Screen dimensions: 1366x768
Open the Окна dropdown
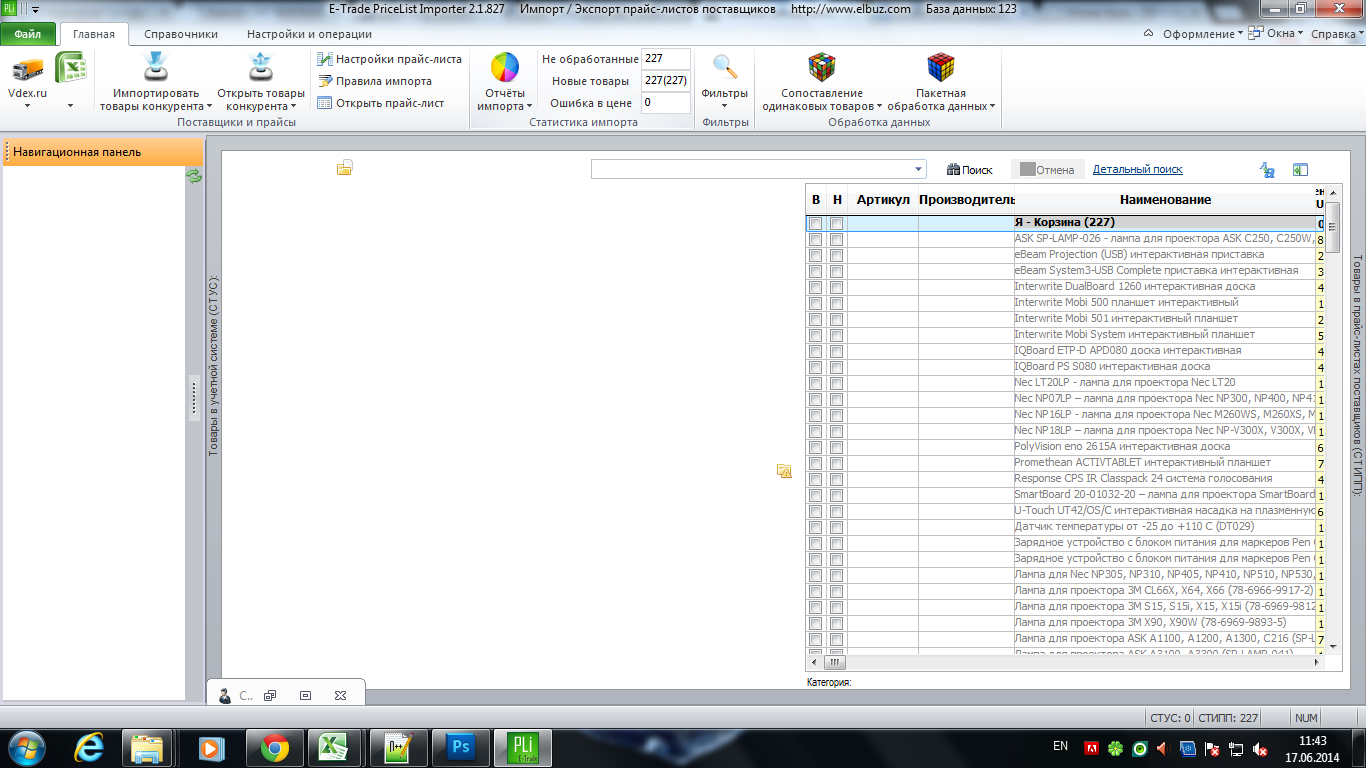1285,34
